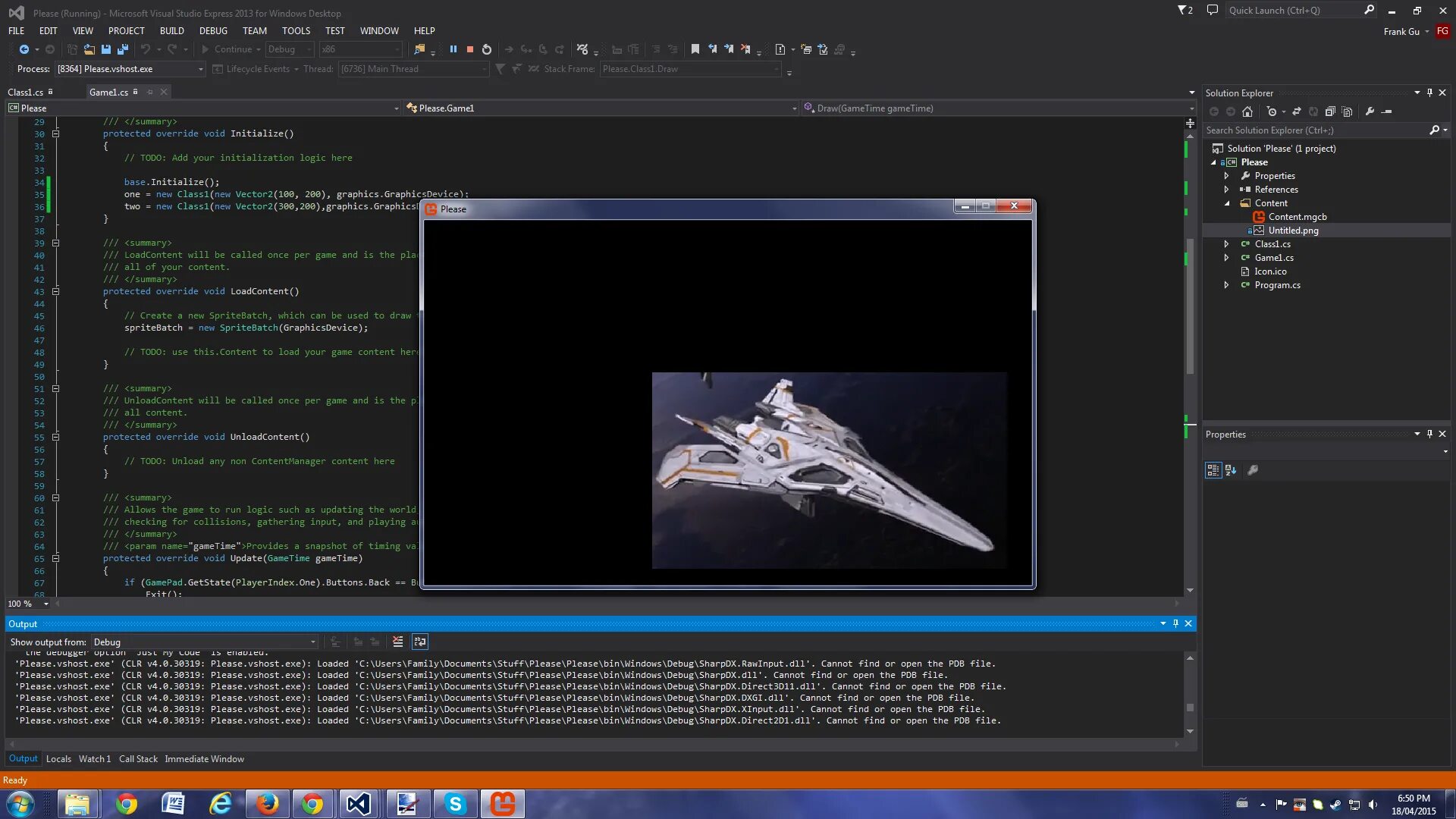Restart the debug session
The width and height of the screenshot is (1456, 819).
487,49
